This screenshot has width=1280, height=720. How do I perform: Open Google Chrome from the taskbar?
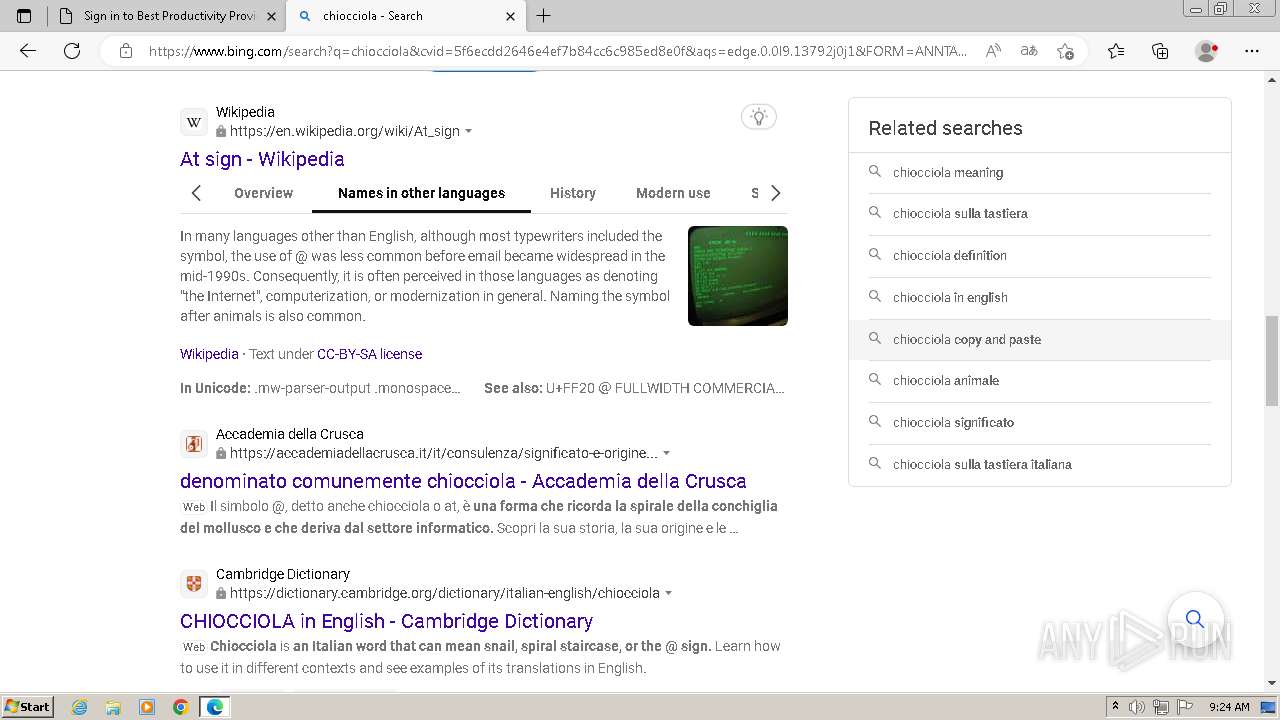(180, 707)
